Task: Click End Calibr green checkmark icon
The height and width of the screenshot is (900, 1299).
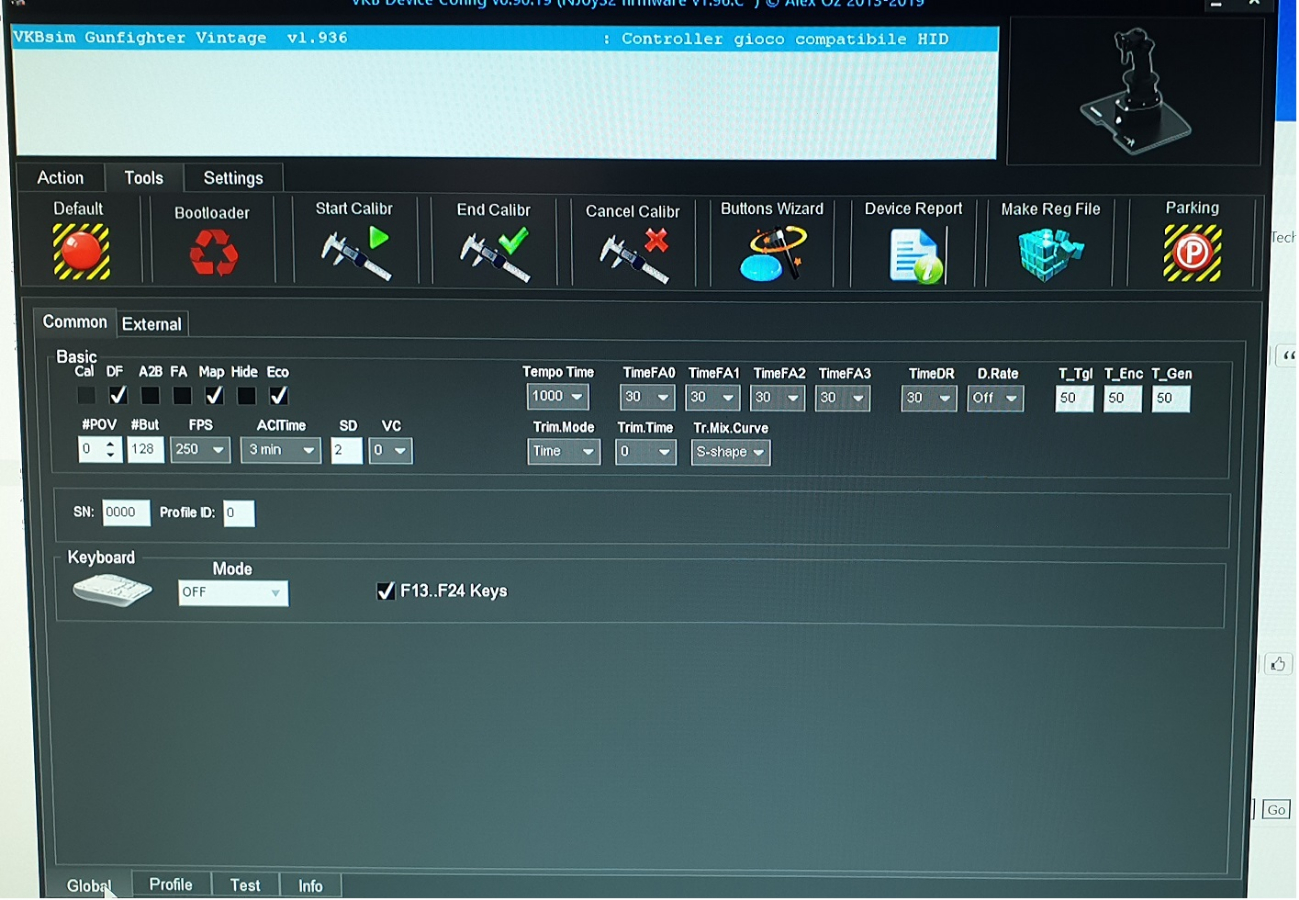Action: point(494,254)
